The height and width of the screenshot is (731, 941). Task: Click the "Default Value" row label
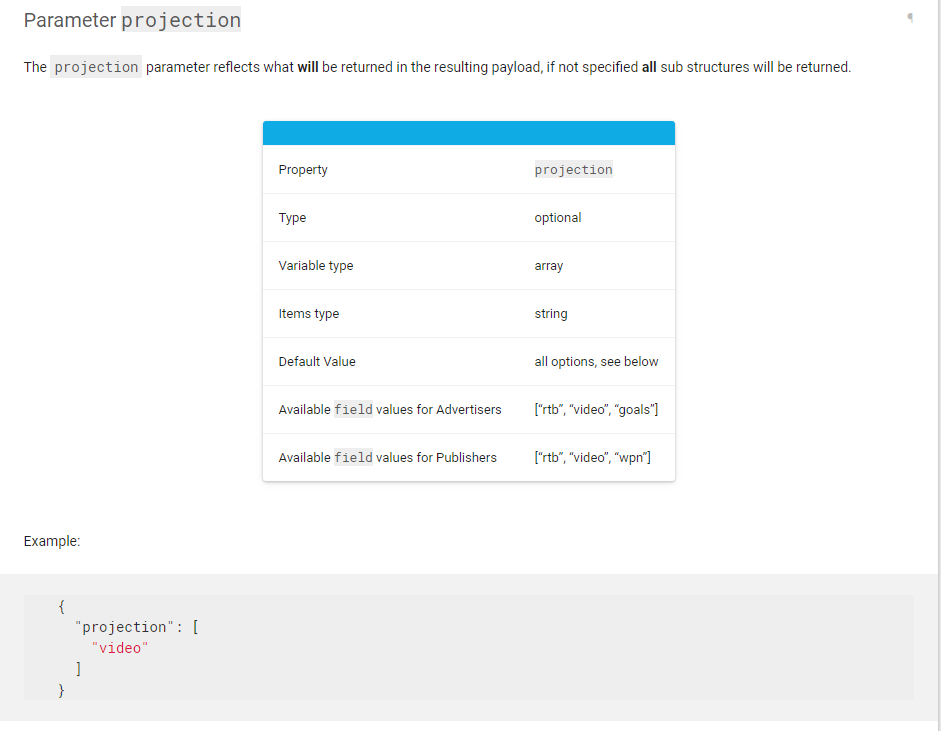[317, 362]
